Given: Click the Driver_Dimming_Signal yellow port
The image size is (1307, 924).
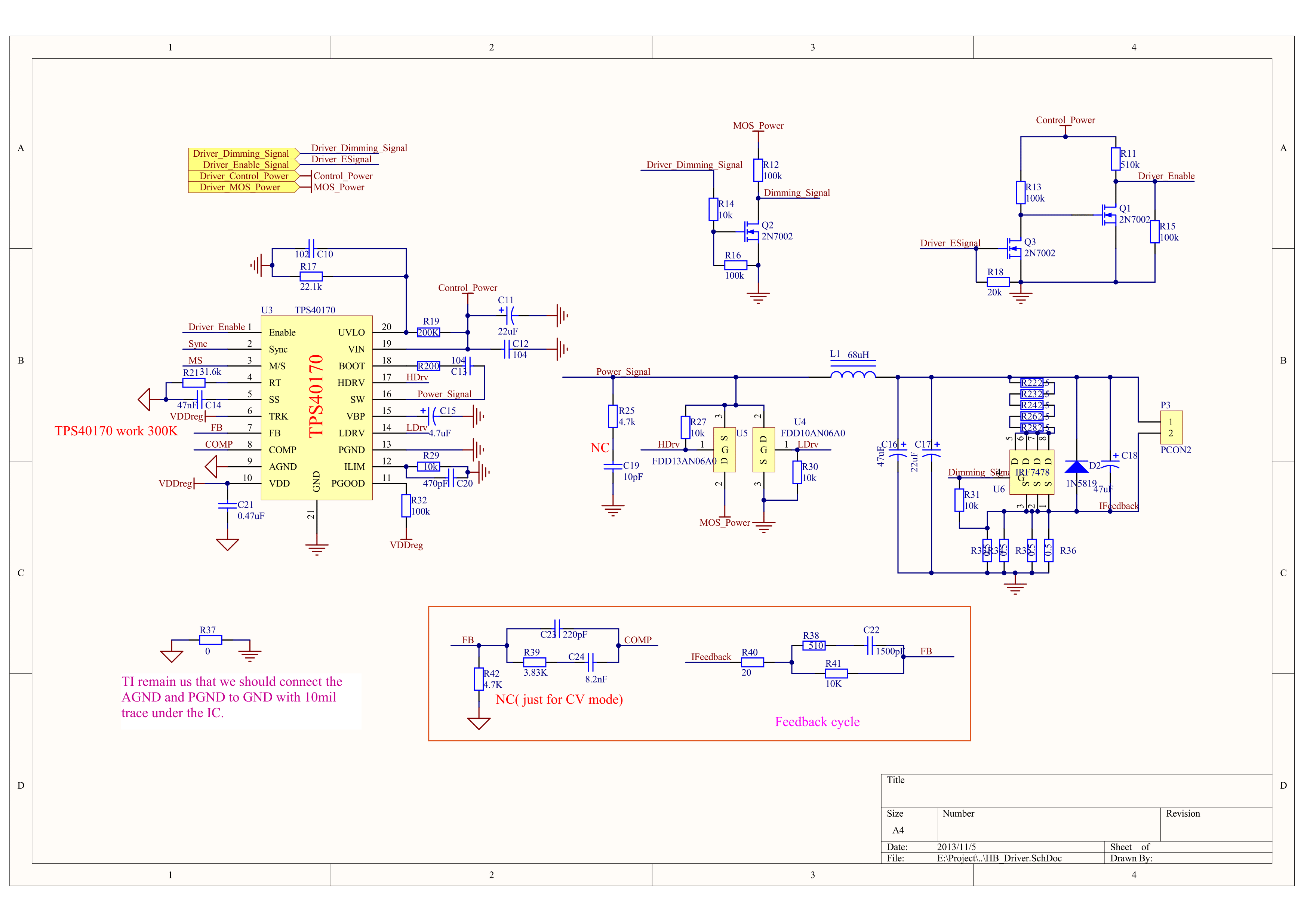Looking at the screenshot, I should click(243, 153).
